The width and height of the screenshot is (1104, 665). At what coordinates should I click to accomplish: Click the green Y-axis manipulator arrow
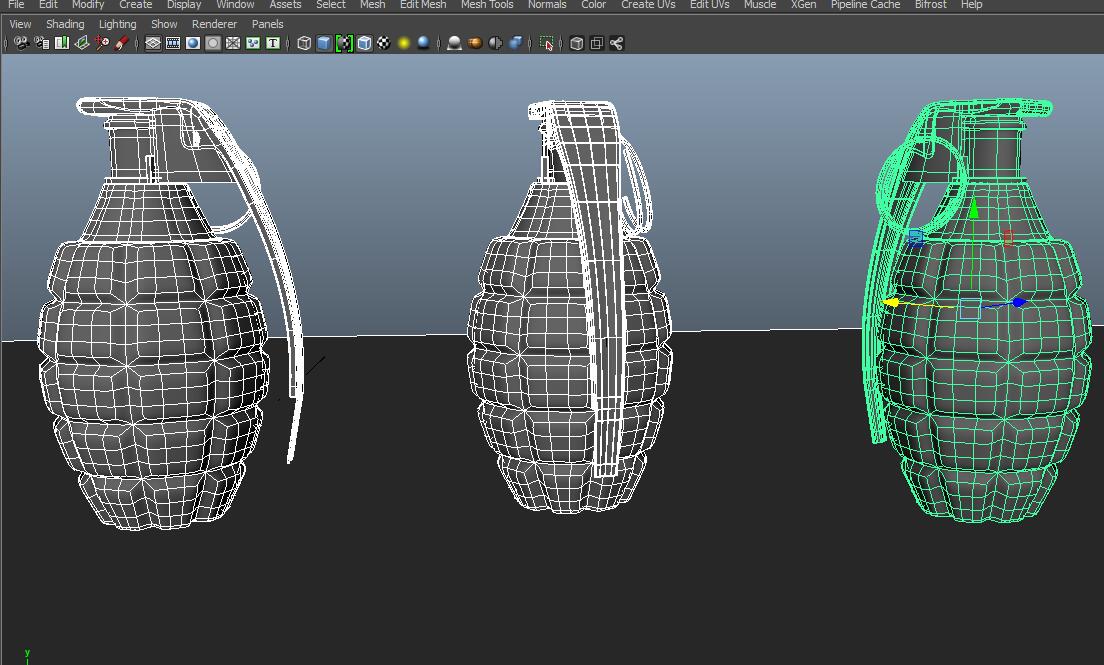coord(972,209)
